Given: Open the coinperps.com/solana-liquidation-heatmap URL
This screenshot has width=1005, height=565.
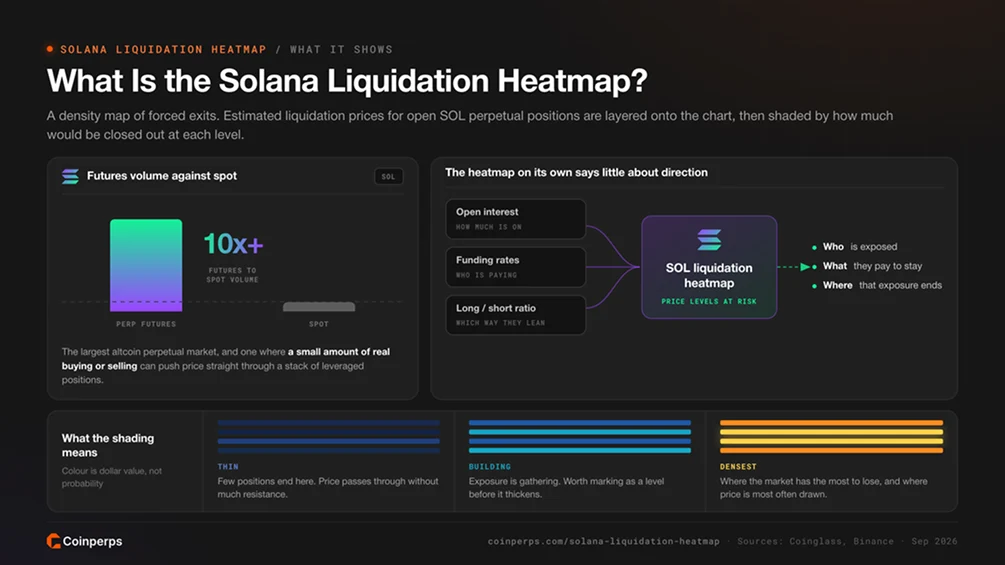Looking at the screenshot, I should [x=604, y=541].
